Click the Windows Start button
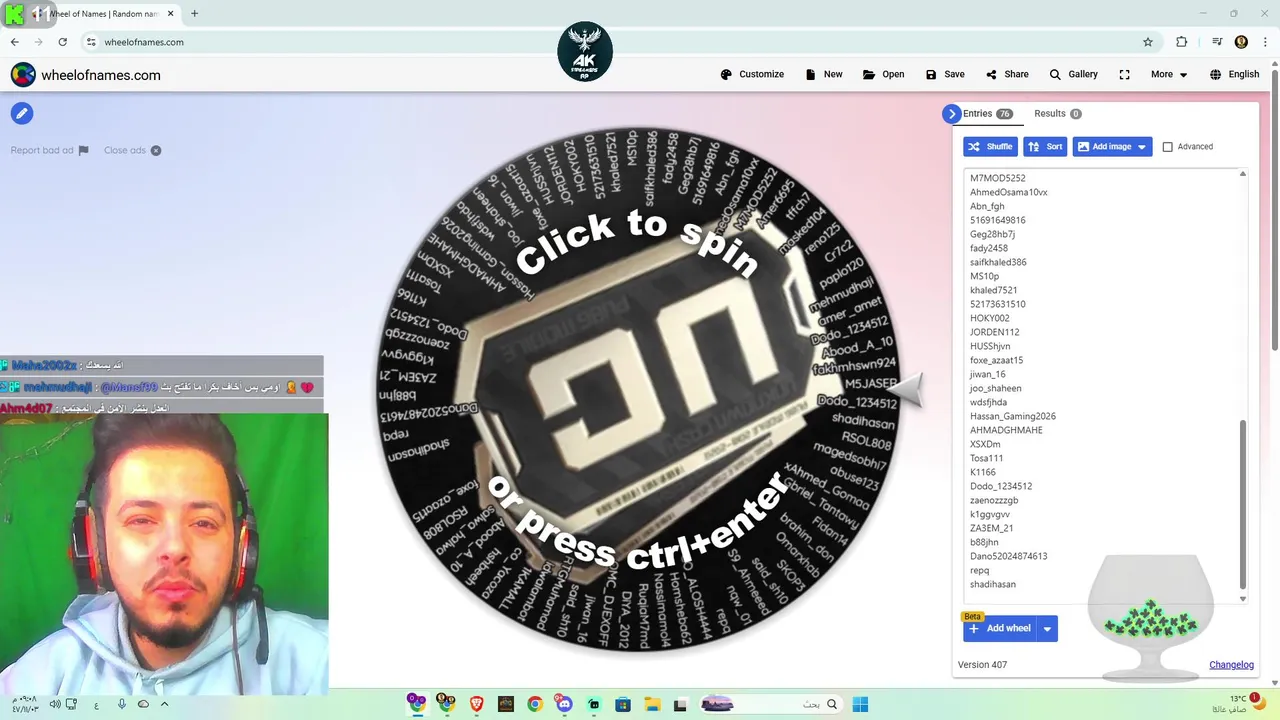 tap(860, 704)
